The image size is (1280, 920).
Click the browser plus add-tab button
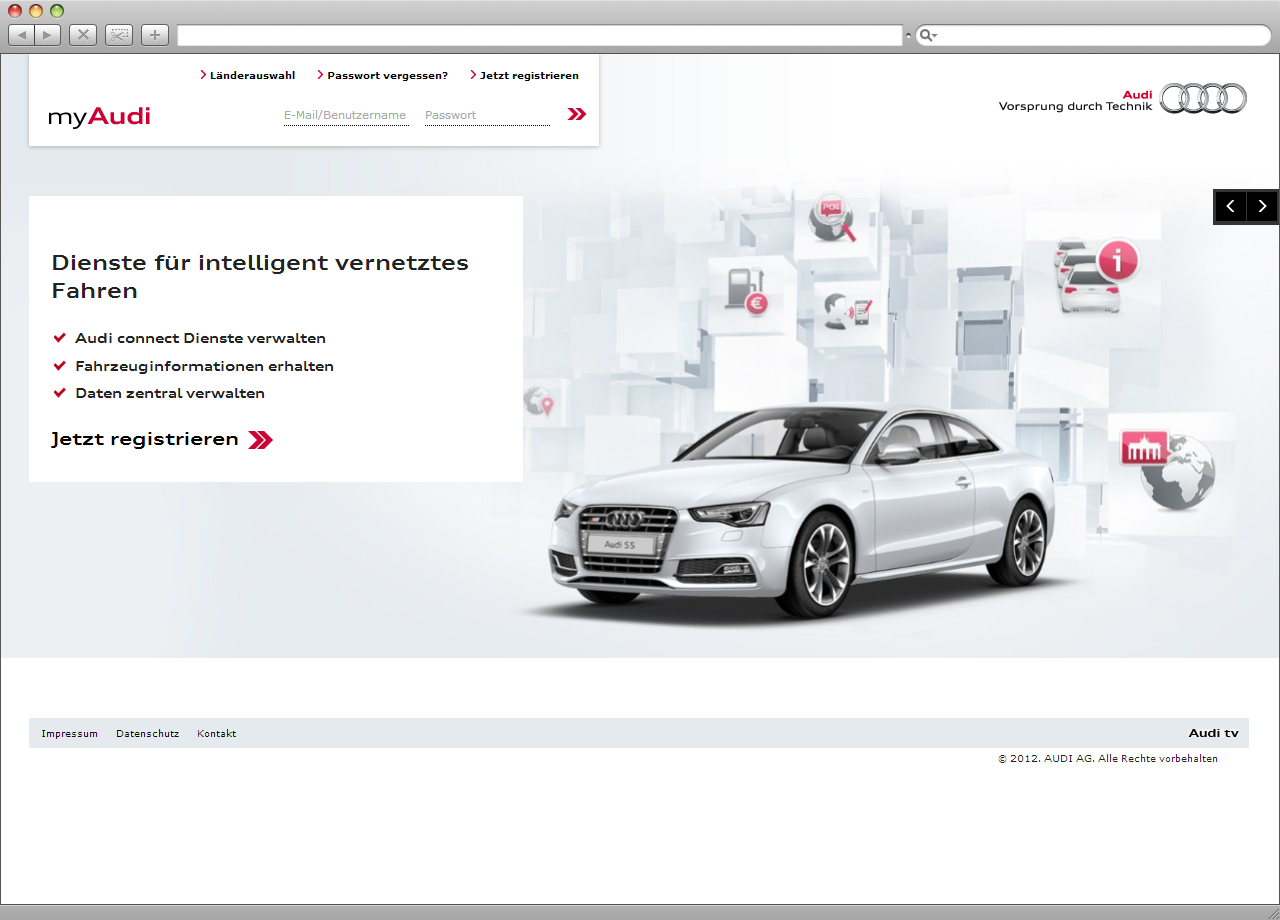154,35
